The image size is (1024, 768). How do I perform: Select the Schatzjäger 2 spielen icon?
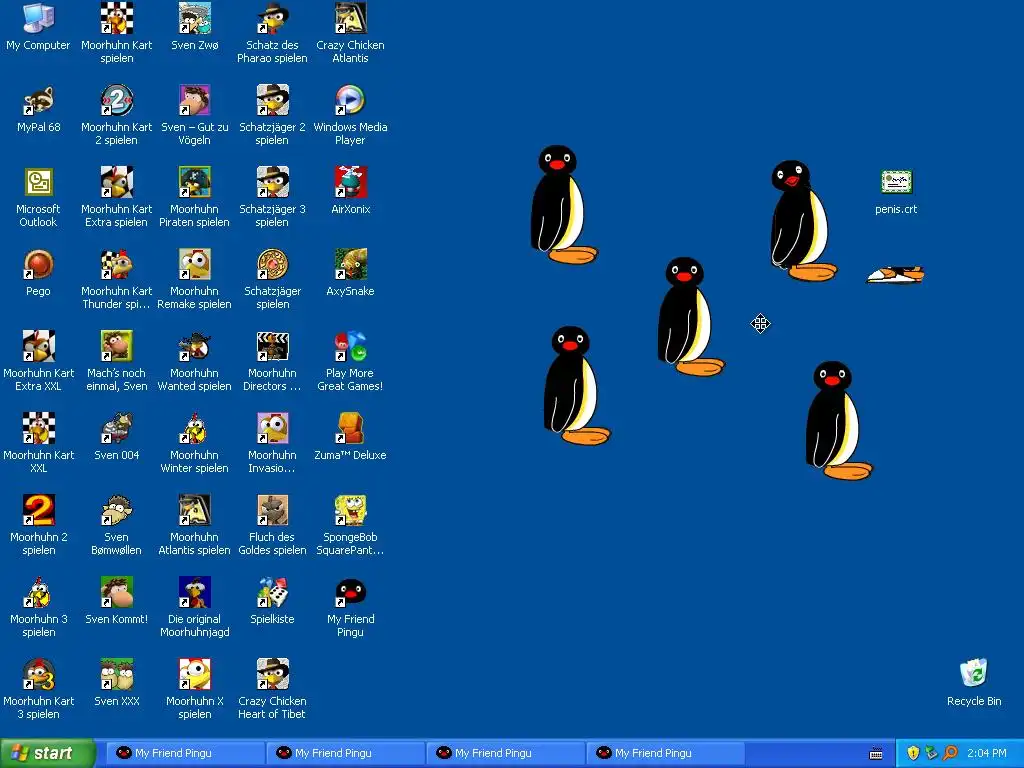pos(272,100)
